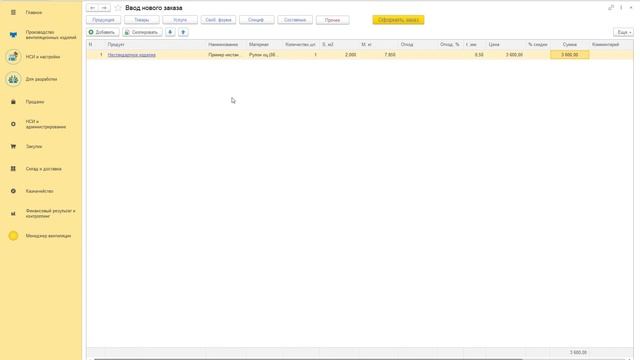Screen dimensions: 640x360
Task: Click the Отход column header
Action: (418, 44)
